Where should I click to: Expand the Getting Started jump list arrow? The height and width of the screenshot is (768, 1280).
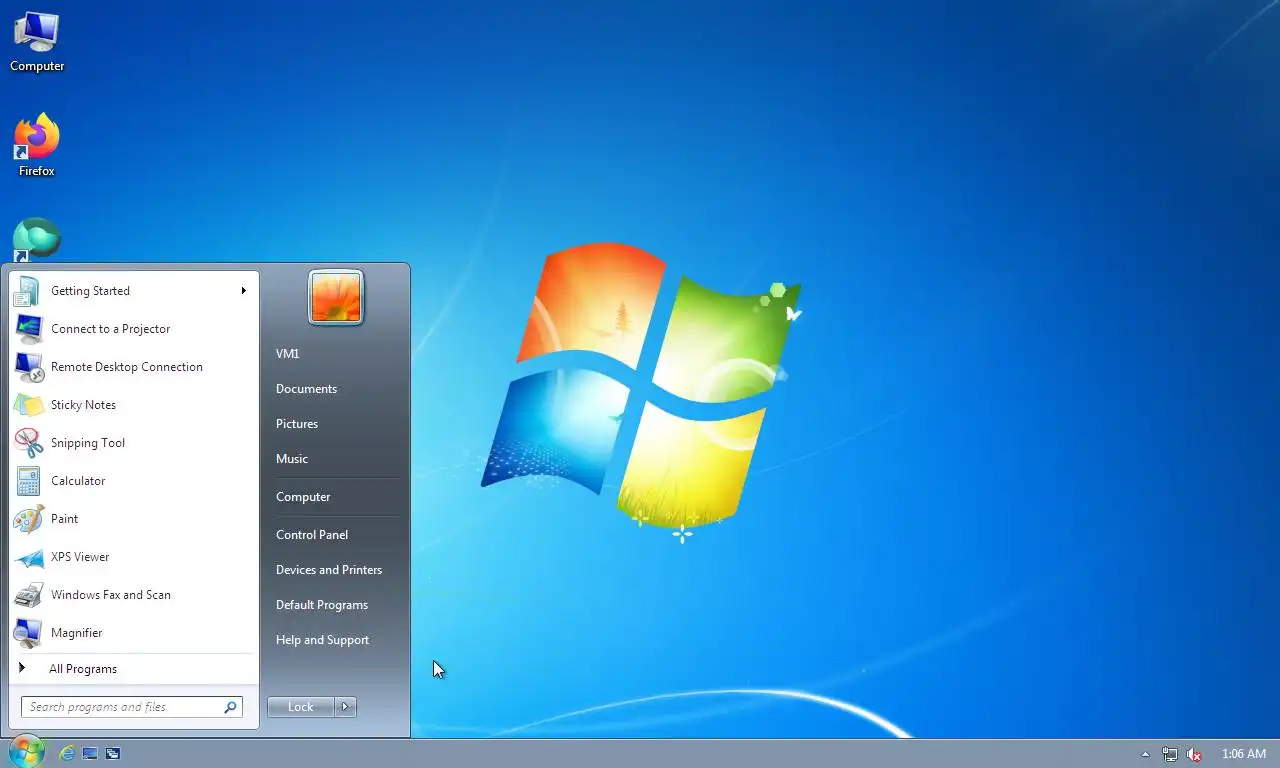point(243,291)
